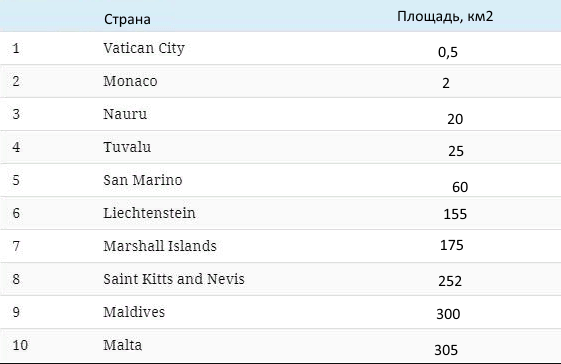Click the area value 175
The image size is (561, 364).
pos(452,245)
